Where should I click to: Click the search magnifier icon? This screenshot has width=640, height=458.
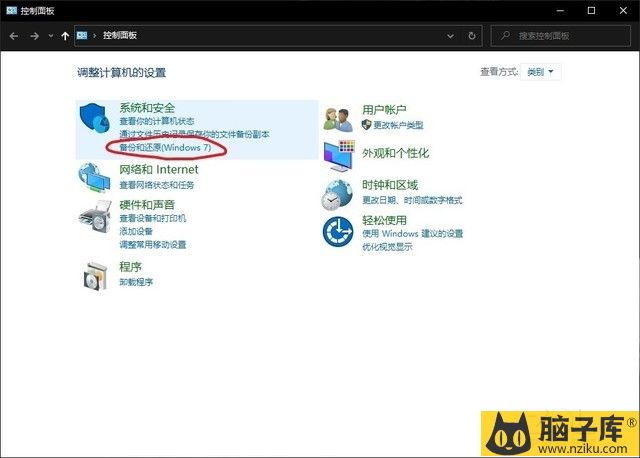point(505,36)
